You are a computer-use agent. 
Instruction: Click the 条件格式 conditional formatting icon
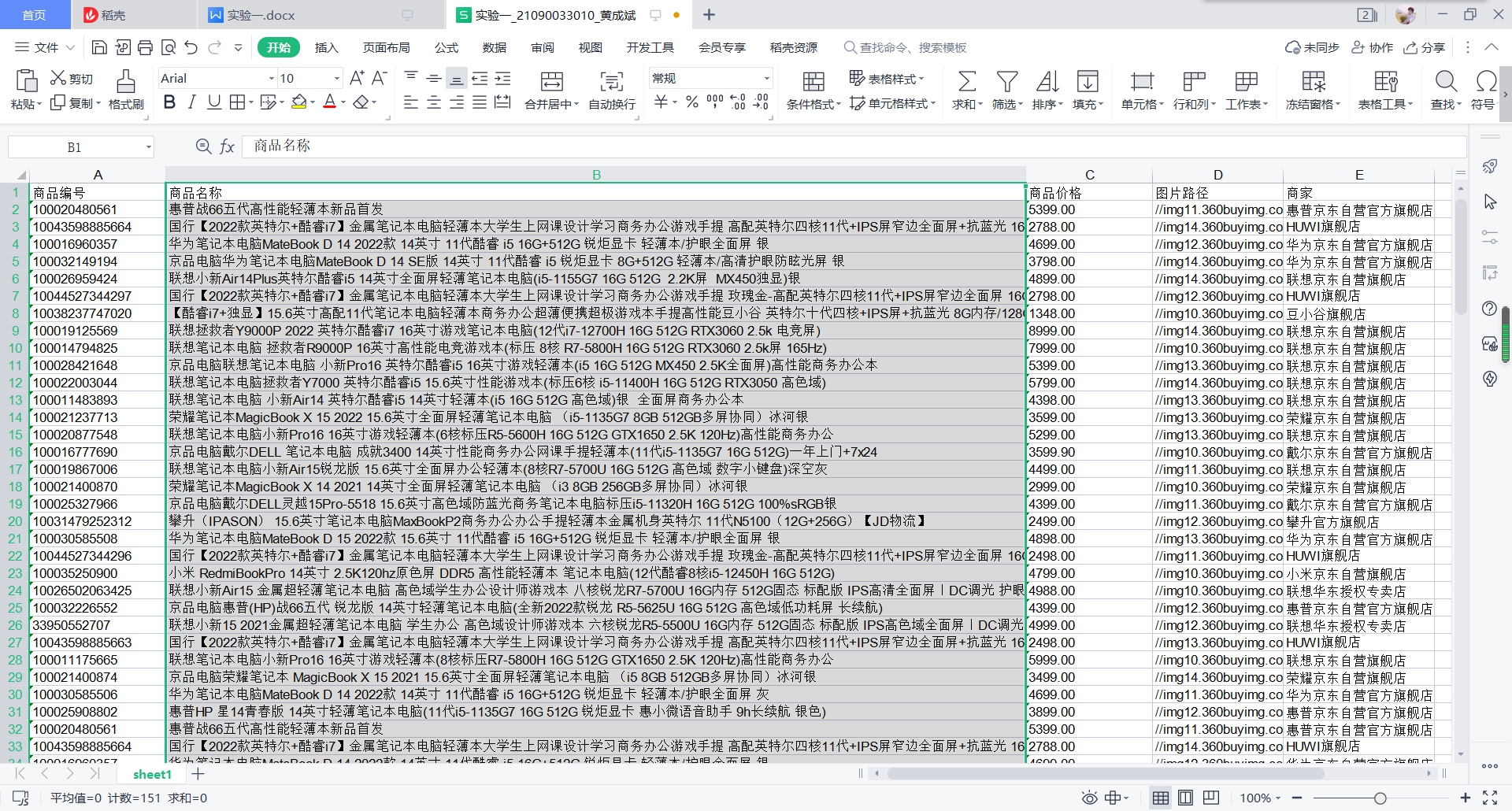(x=813, y=80)
